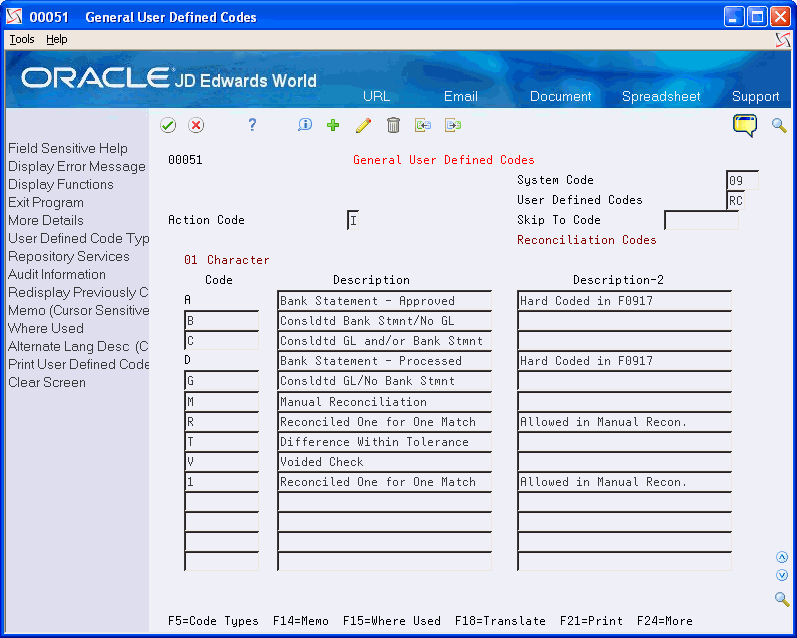Click the code field containing B
This screenshot has height=638, width=797.
tap(222, 320)
